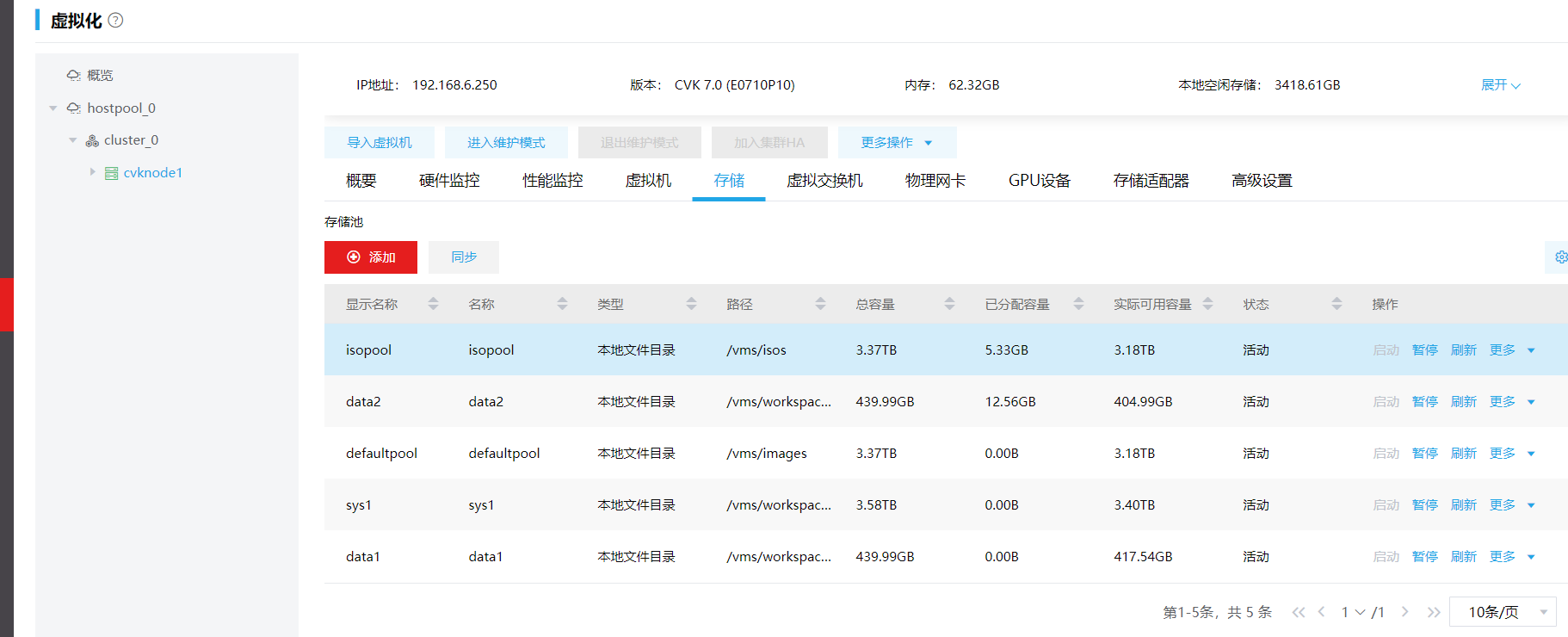Click the 概览 overview cloud icon
Image resolution: width=1568 pixels, height=637 pixels.
pos(74,76)
